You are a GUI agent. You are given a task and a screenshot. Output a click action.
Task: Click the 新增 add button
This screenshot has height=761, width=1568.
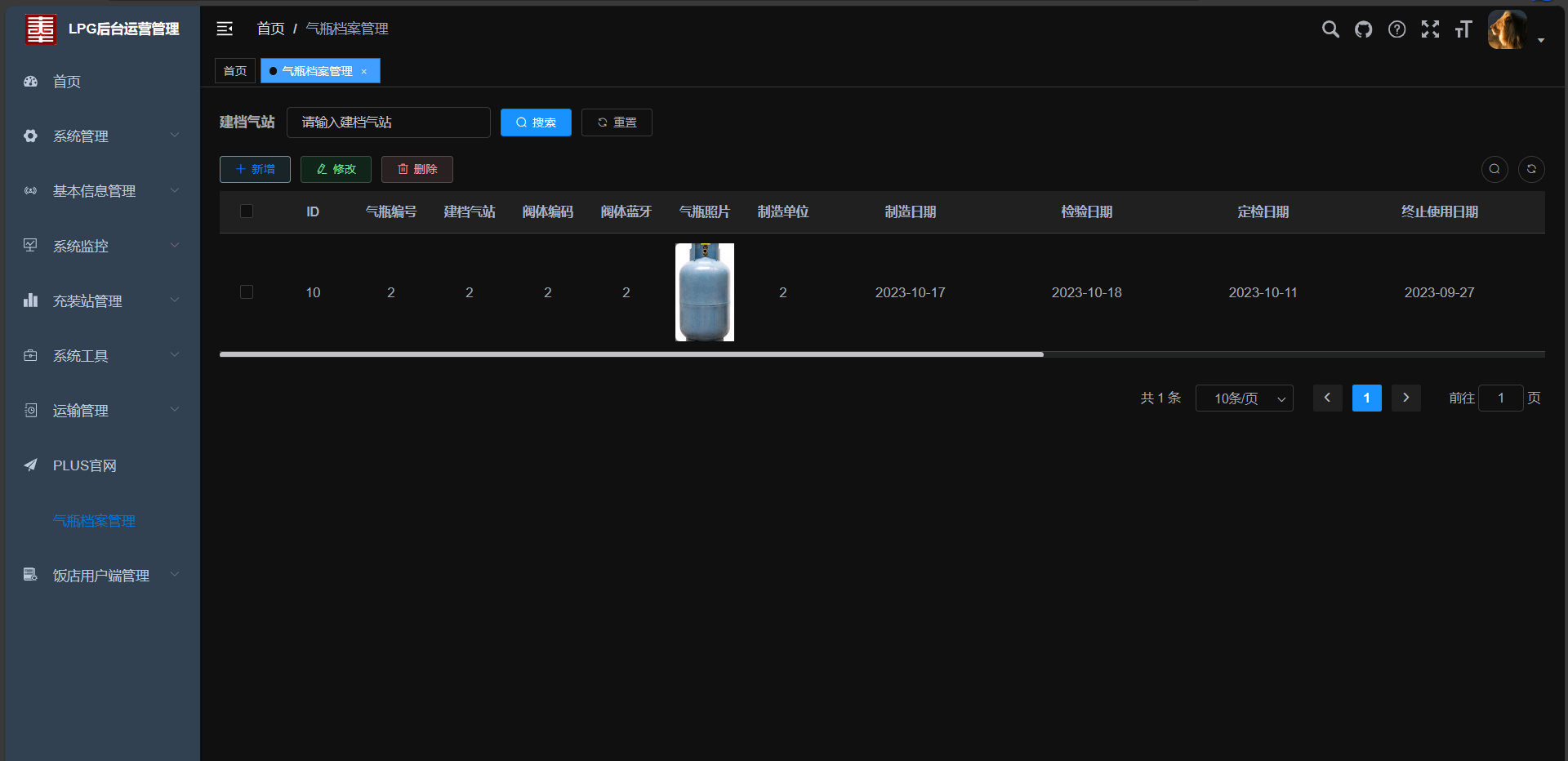(x=255, y=169)
